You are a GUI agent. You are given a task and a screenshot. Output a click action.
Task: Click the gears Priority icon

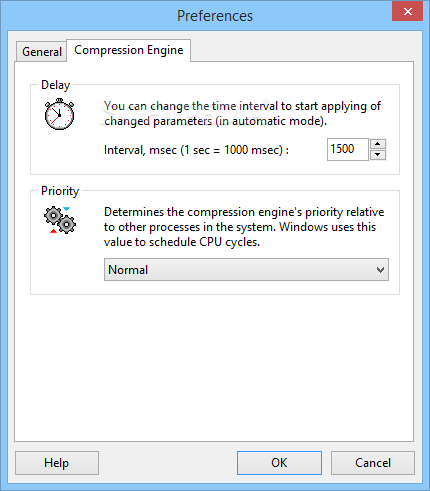coord(60,220)
